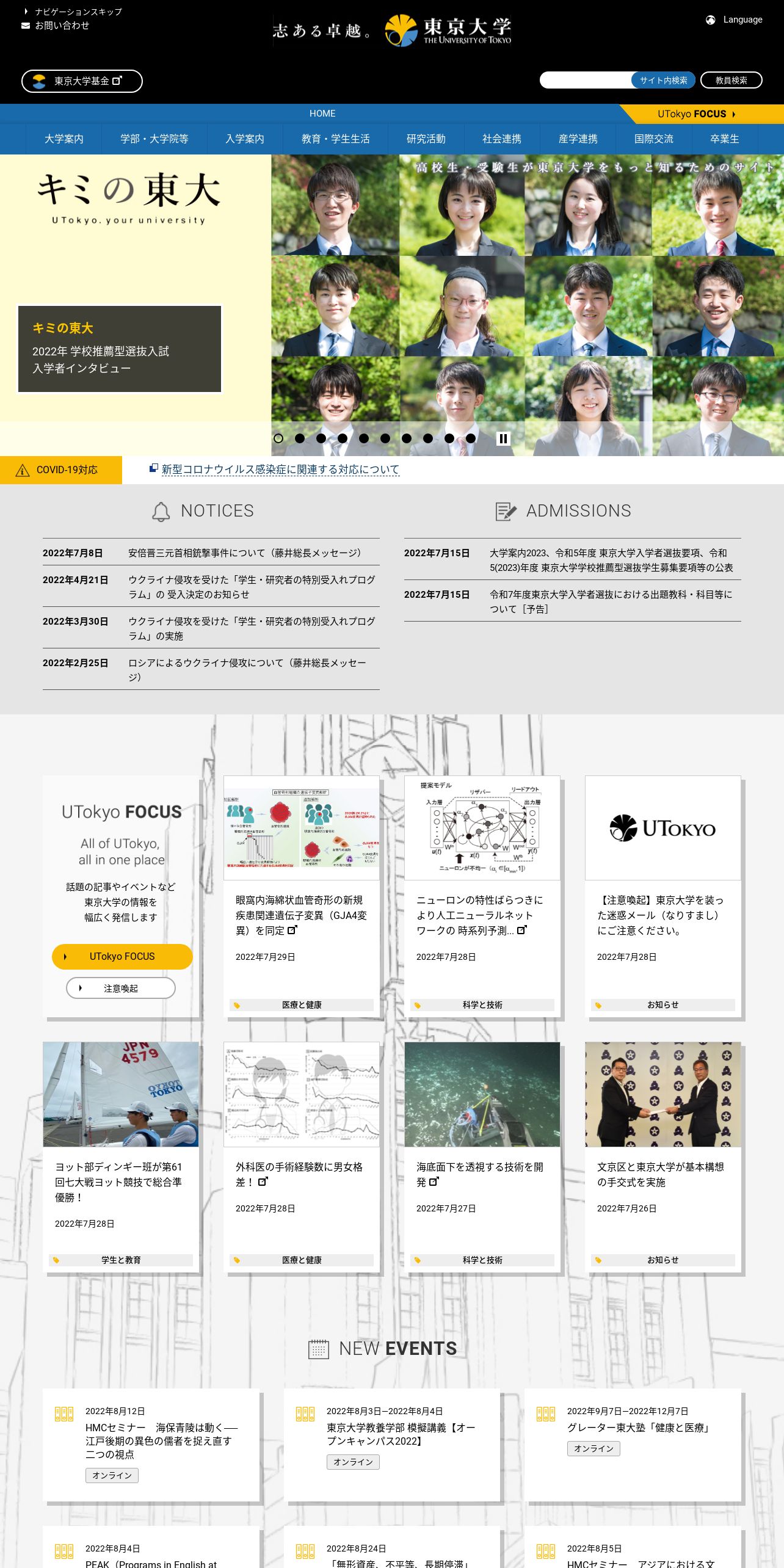Open the 文京区 handshake photo thumbnail
The image size is (784, 1568).
pos(663,1095)
